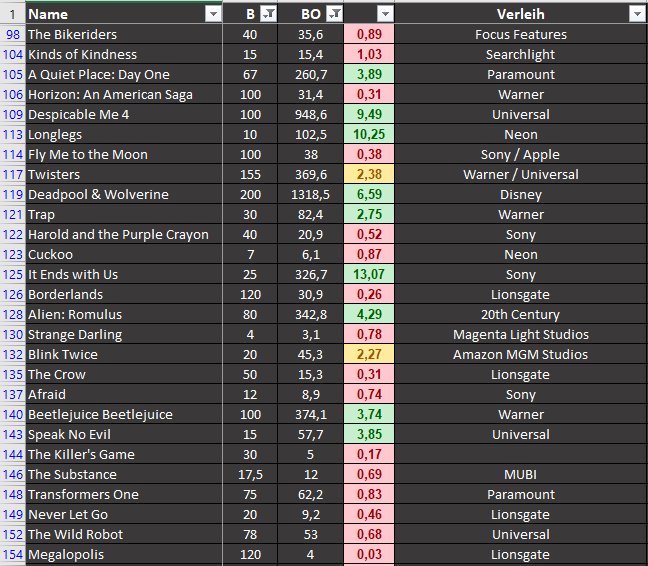Select the budget value 17,5

pos(250,474)
